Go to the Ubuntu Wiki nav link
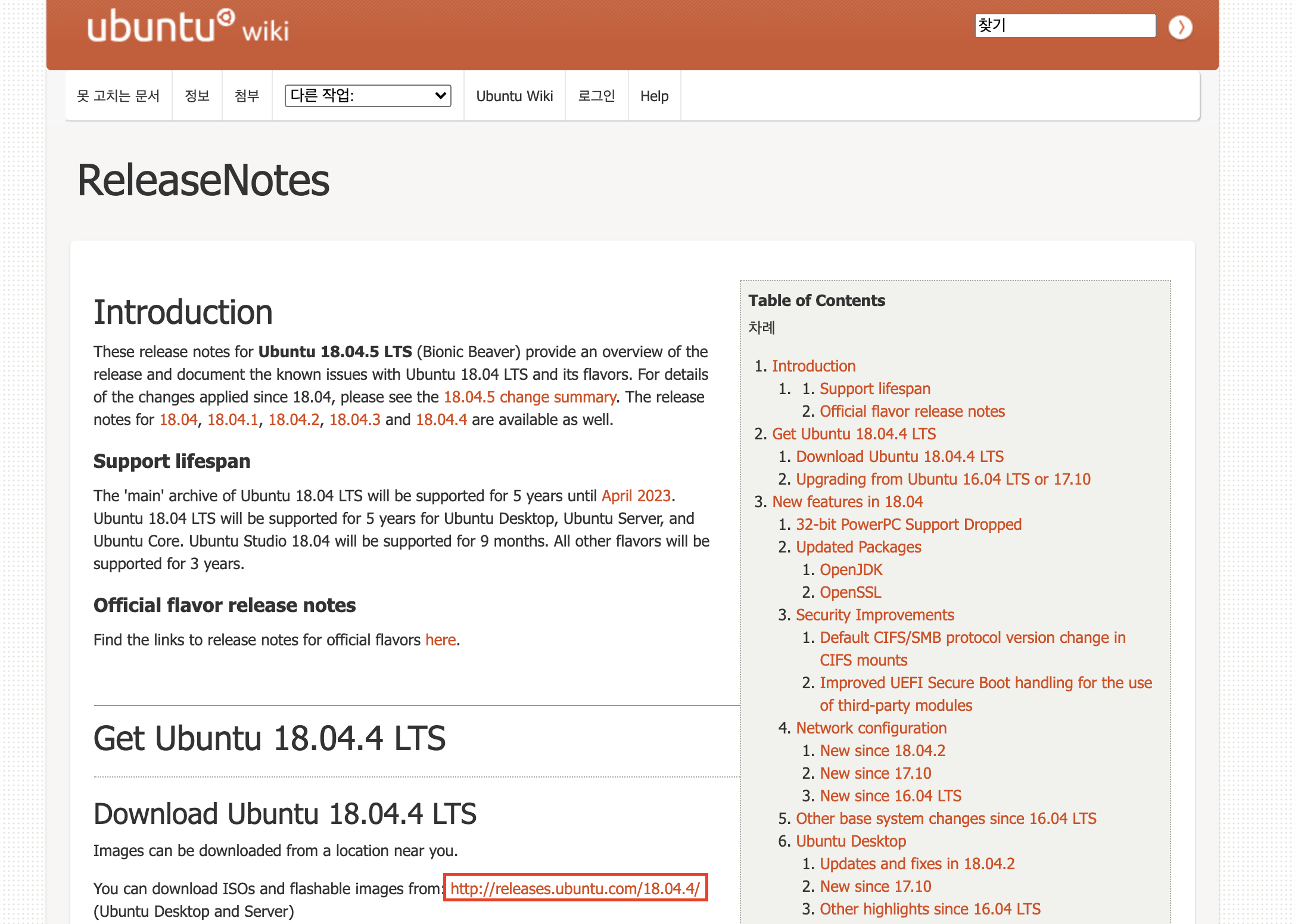Viewport: 1295px width, 924px height. [x=514, y=96]
